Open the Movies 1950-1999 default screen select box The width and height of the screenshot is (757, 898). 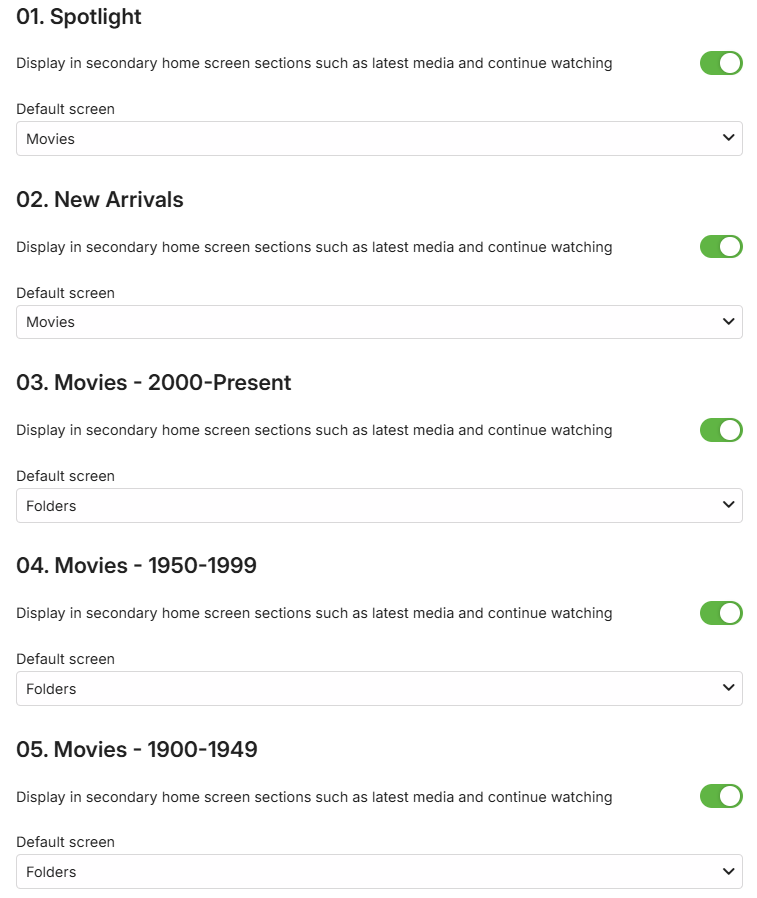tap(379, 689)
